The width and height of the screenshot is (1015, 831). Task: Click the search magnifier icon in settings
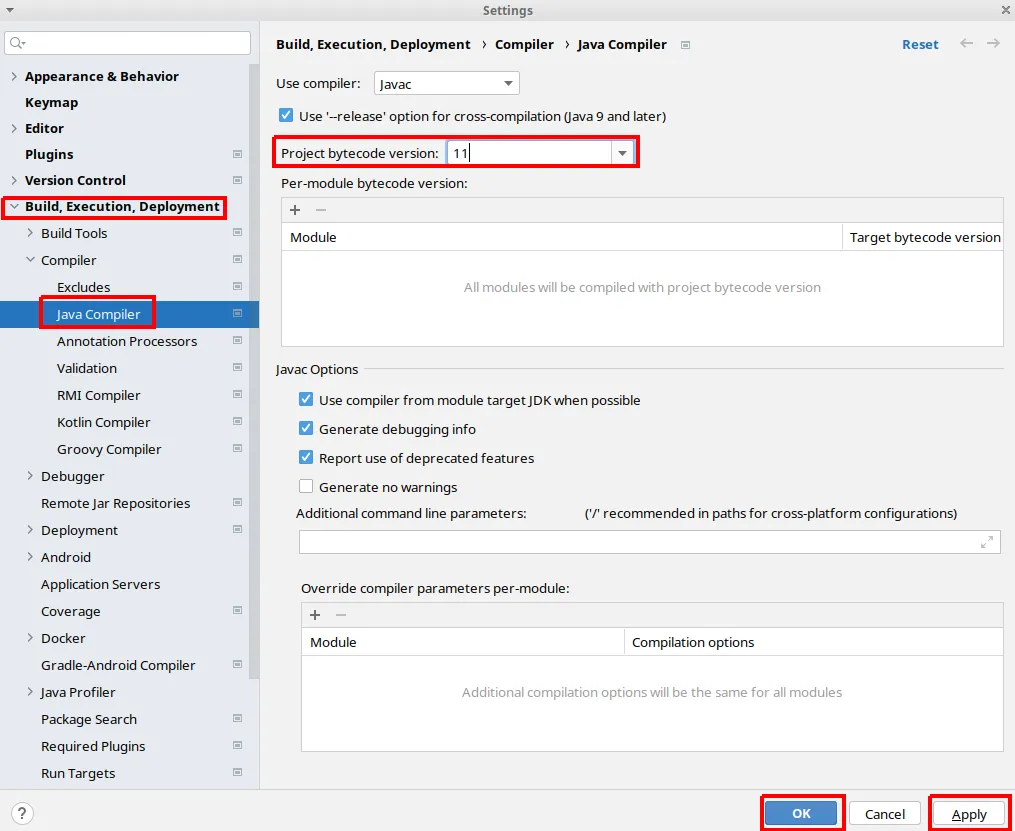click(x=17, y=43)
